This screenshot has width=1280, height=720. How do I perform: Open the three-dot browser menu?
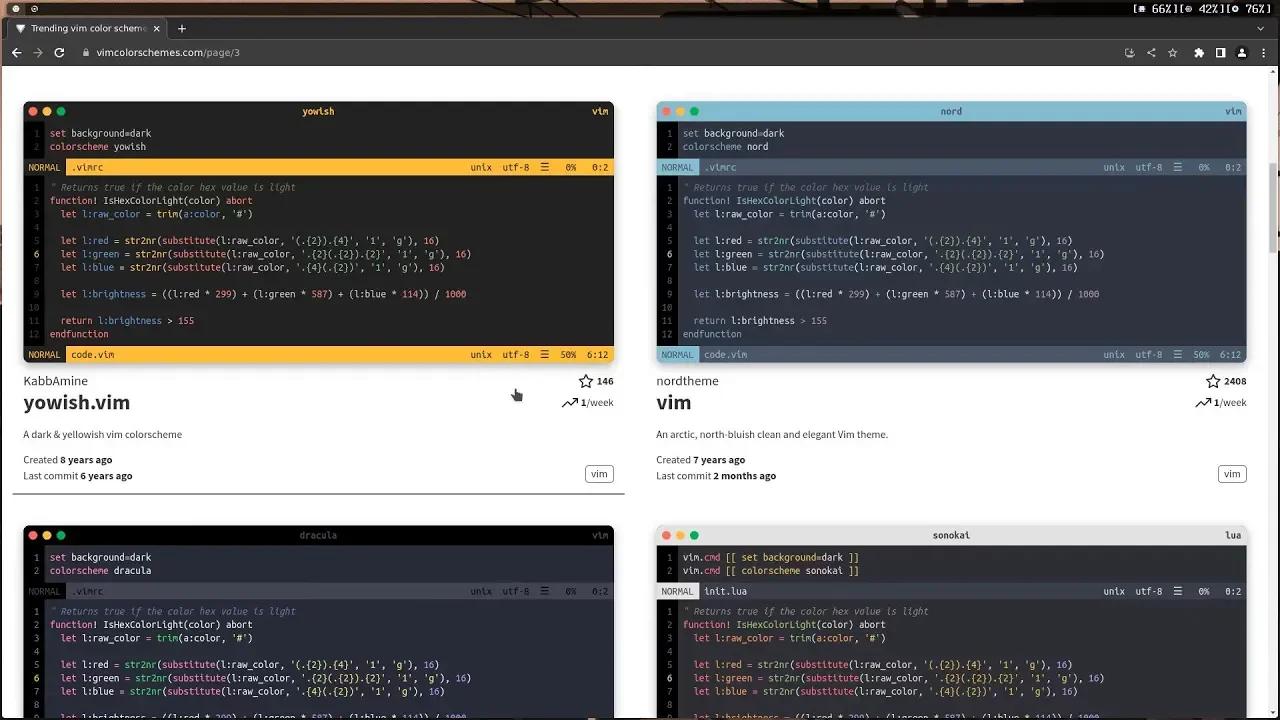(1263, 53)
